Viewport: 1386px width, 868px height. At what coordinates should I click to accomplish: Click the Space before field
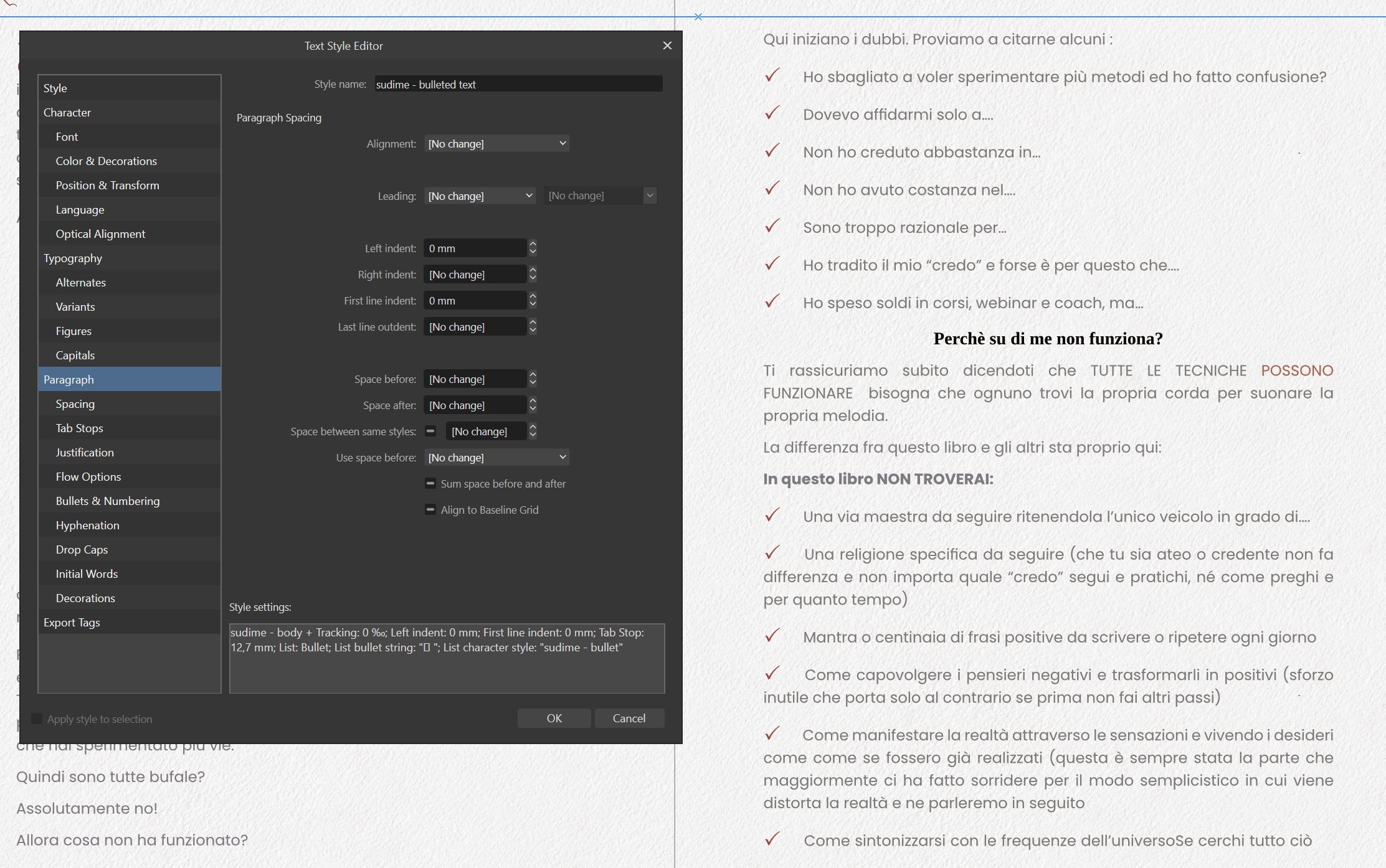click(x=475, y=379)
